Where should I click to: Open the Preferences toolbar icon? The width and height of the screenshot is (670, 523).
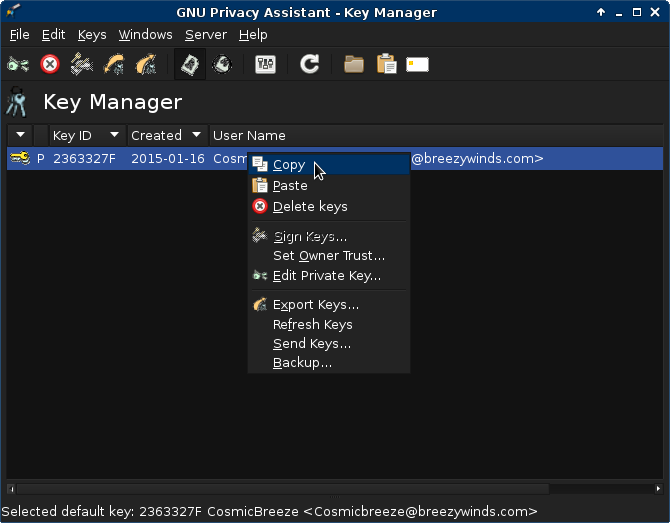coord(265,65)
